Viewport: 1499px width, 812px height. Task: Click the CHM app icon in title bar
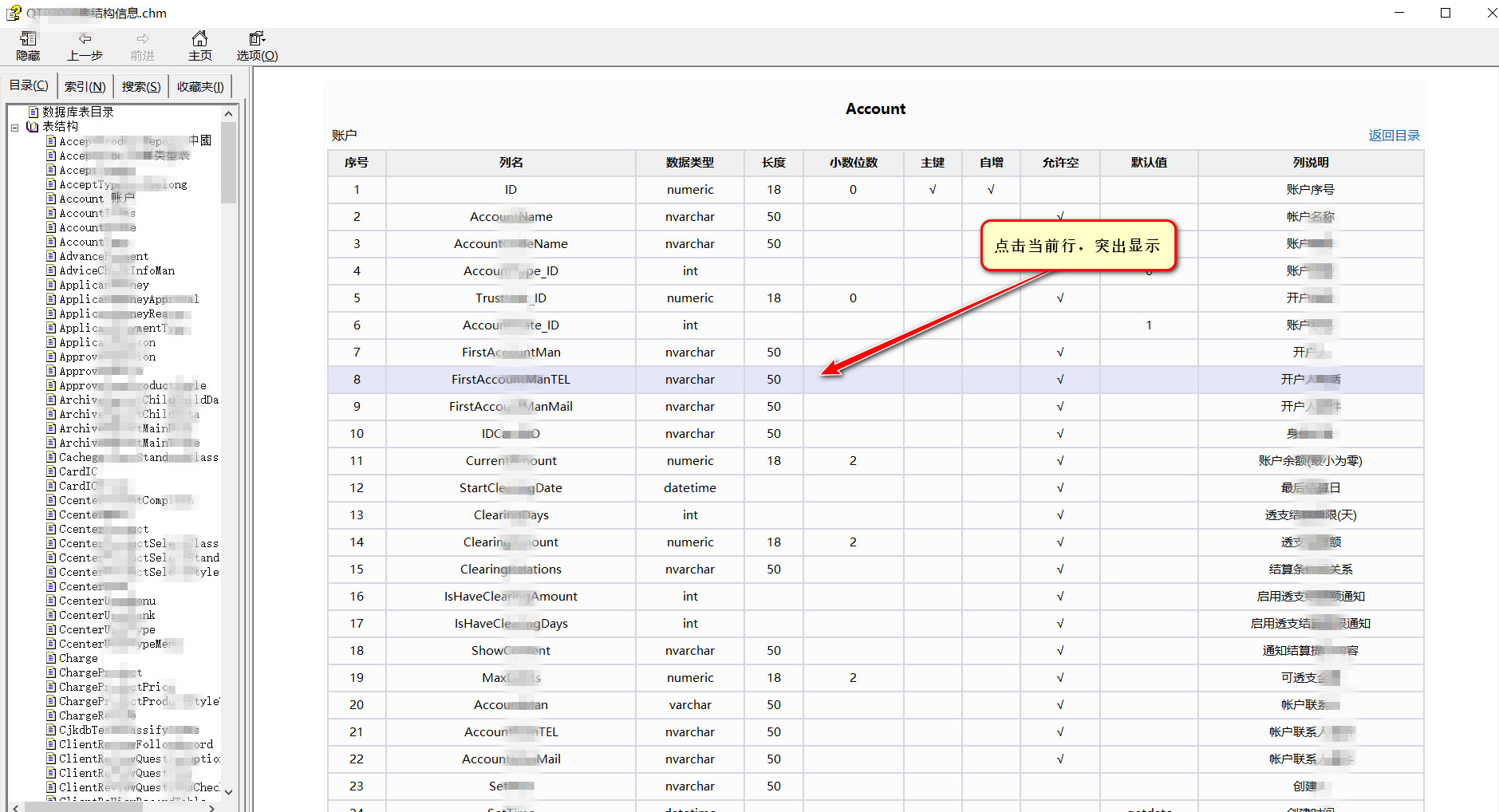coord(14,13)
